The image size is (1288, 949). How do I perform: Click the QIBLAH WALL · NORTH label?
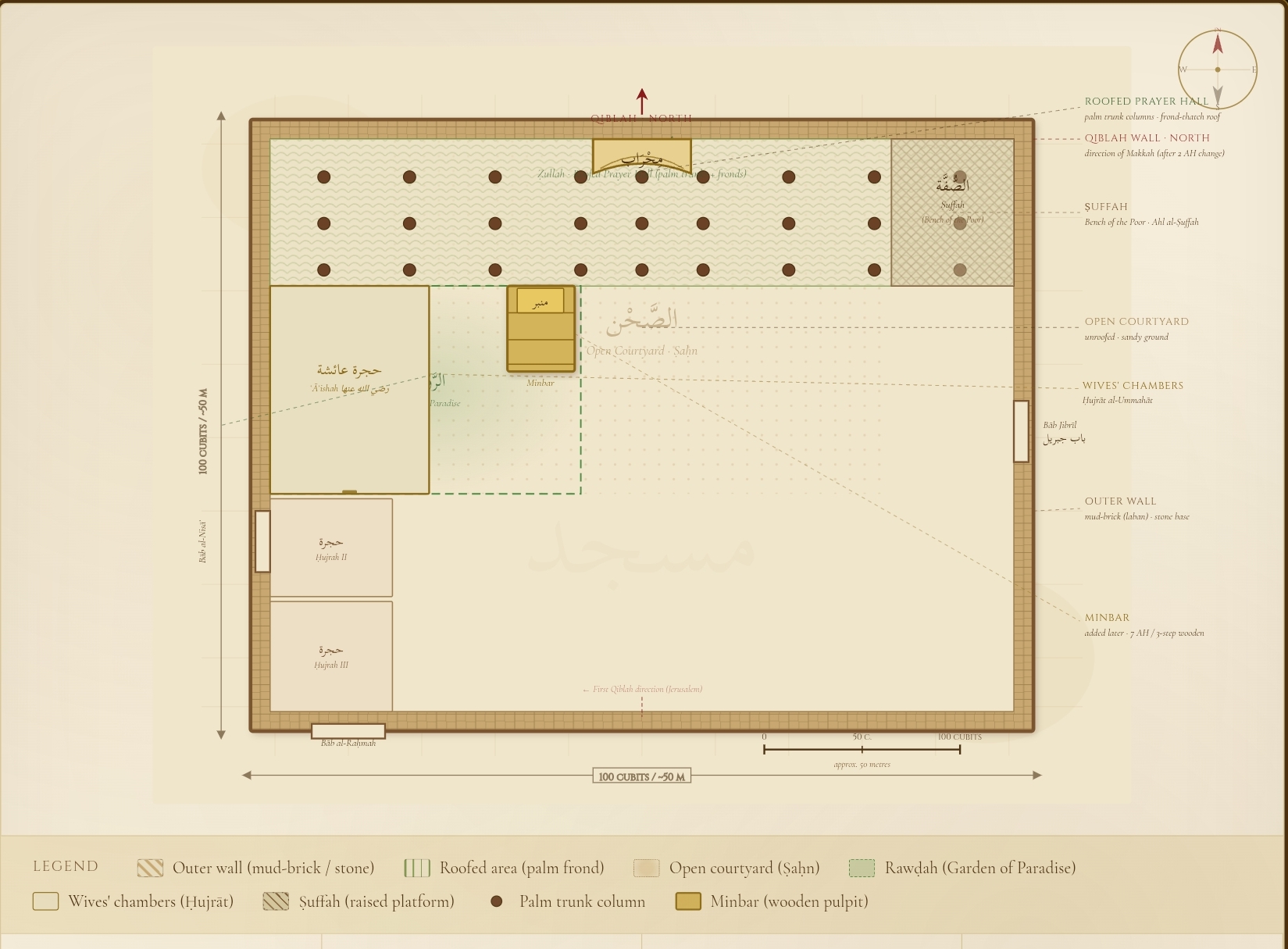click(1147, 138)
